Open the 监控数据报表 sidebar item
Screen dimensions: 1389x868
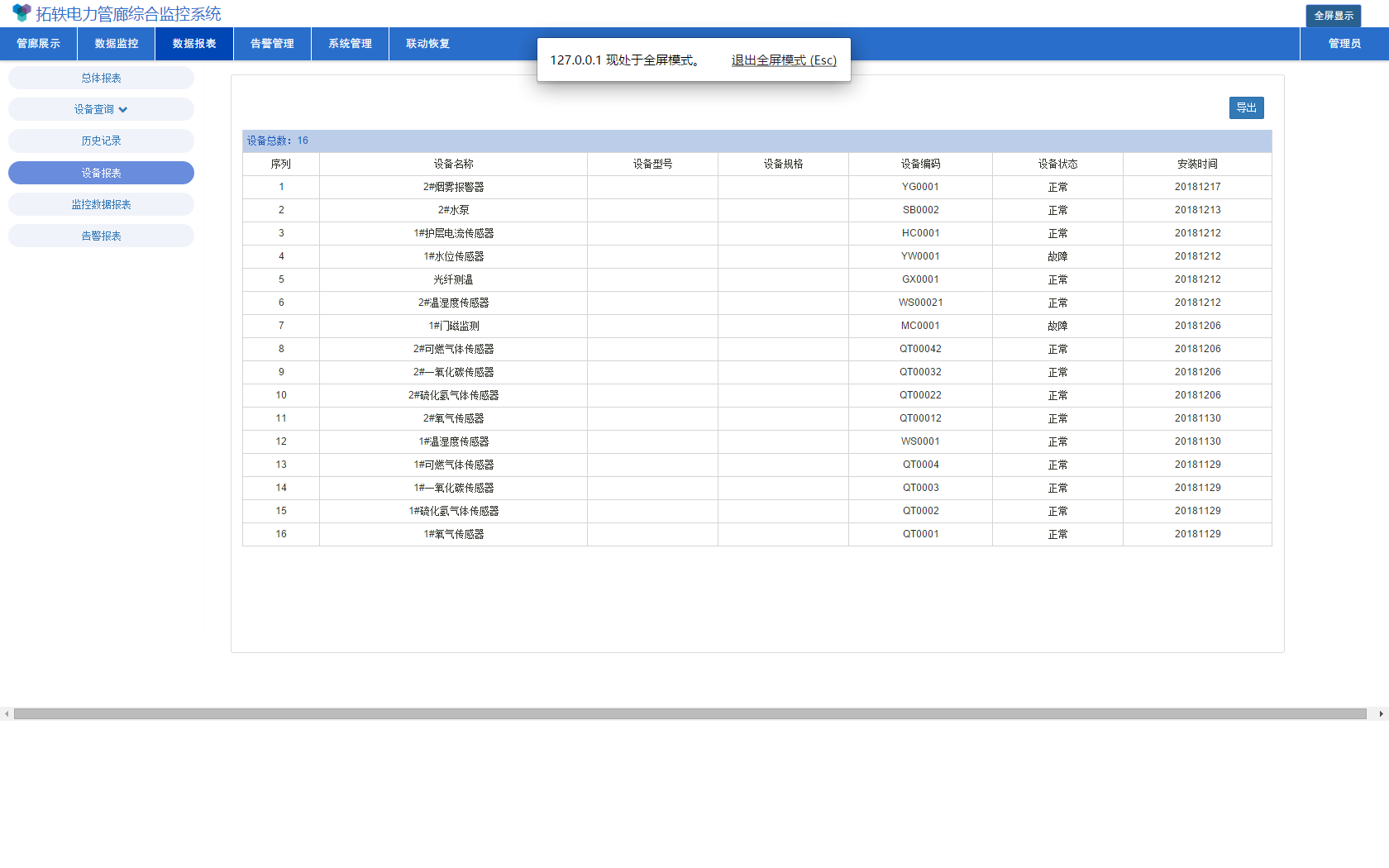(x=101, y=205)
